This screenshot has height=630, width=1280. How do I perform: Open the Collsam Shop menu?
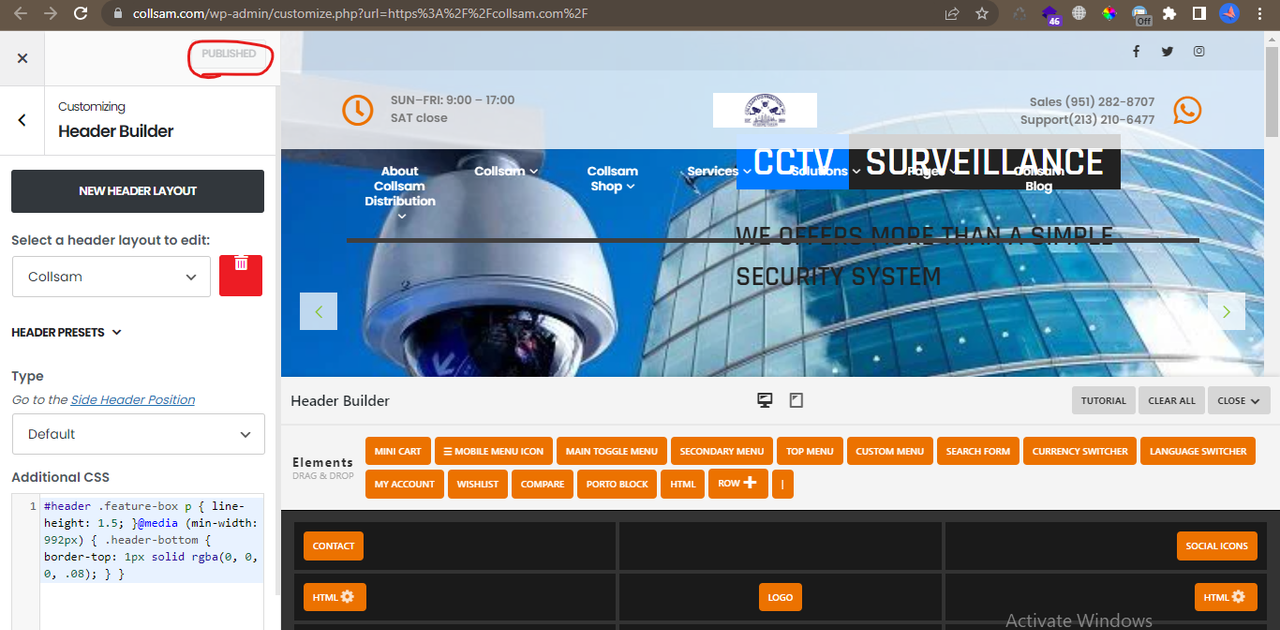tap(613, 179)
